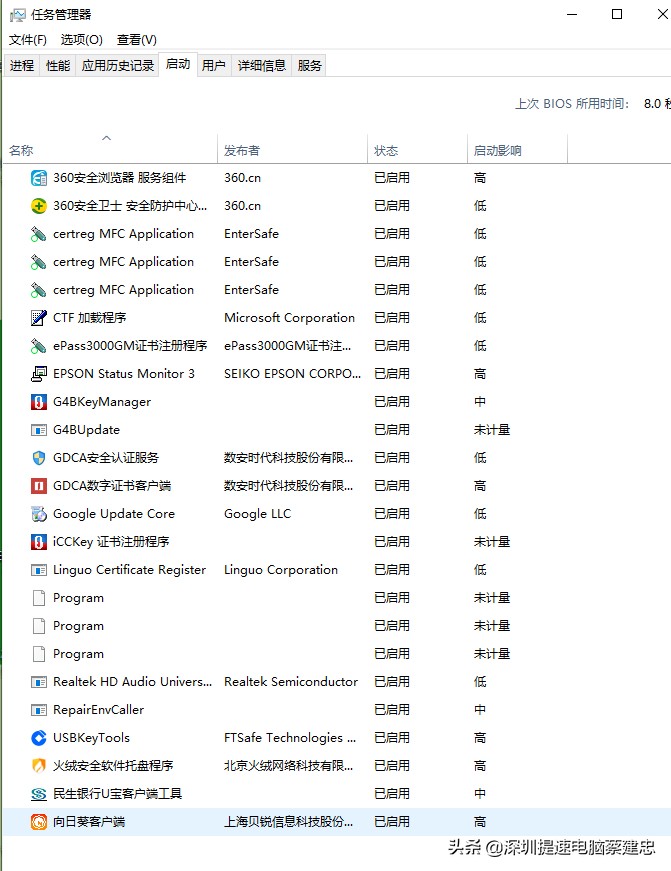Click publisher Linguo Corporation
The image size is (671, 871).
281,570
